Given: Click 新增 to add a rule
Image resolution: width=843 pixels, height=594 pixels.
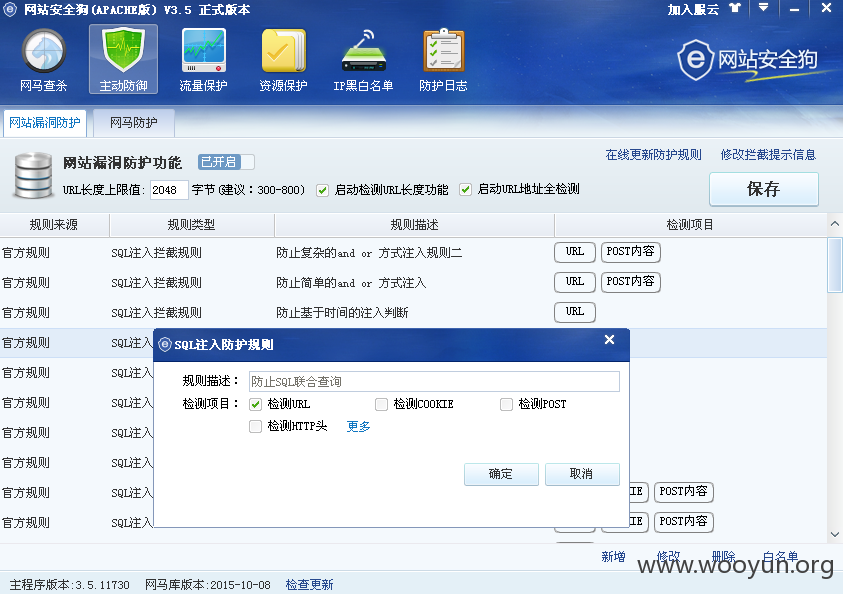Looking at the screenshot, I should point(613,557).
